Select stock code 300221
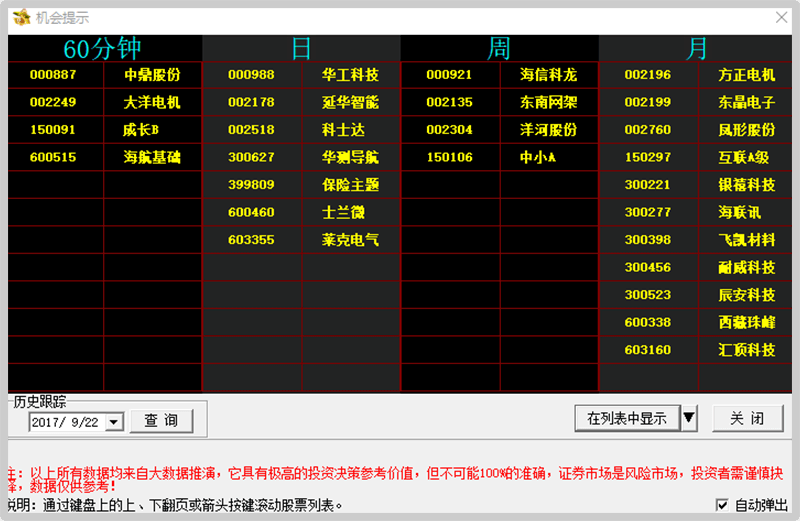This screenshot has width=800, height=521. point(648,185)
